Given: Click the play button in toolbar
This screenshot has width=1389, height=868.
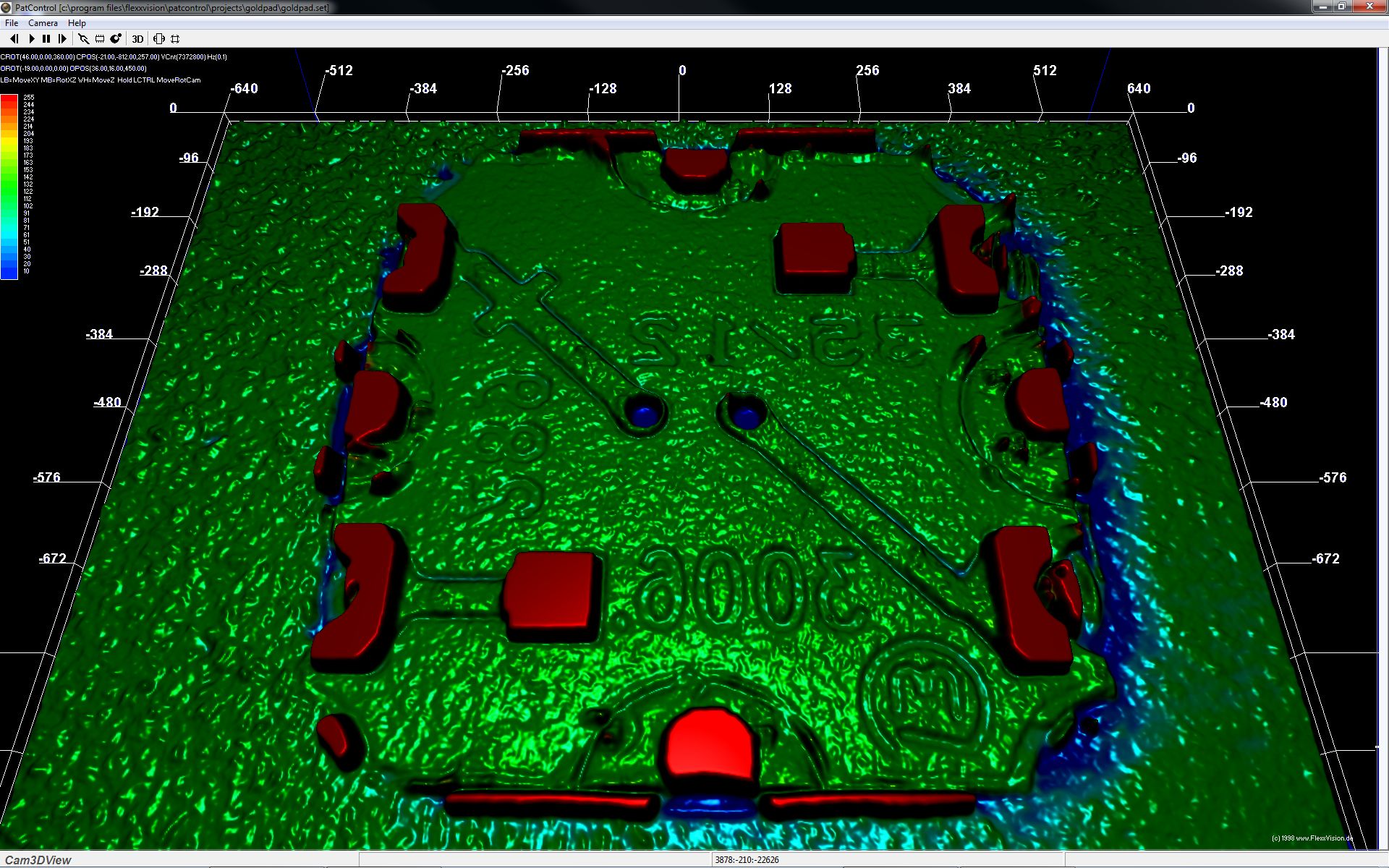Looking at the screenshot, I should pyautogui.click(x=31, y=39).
